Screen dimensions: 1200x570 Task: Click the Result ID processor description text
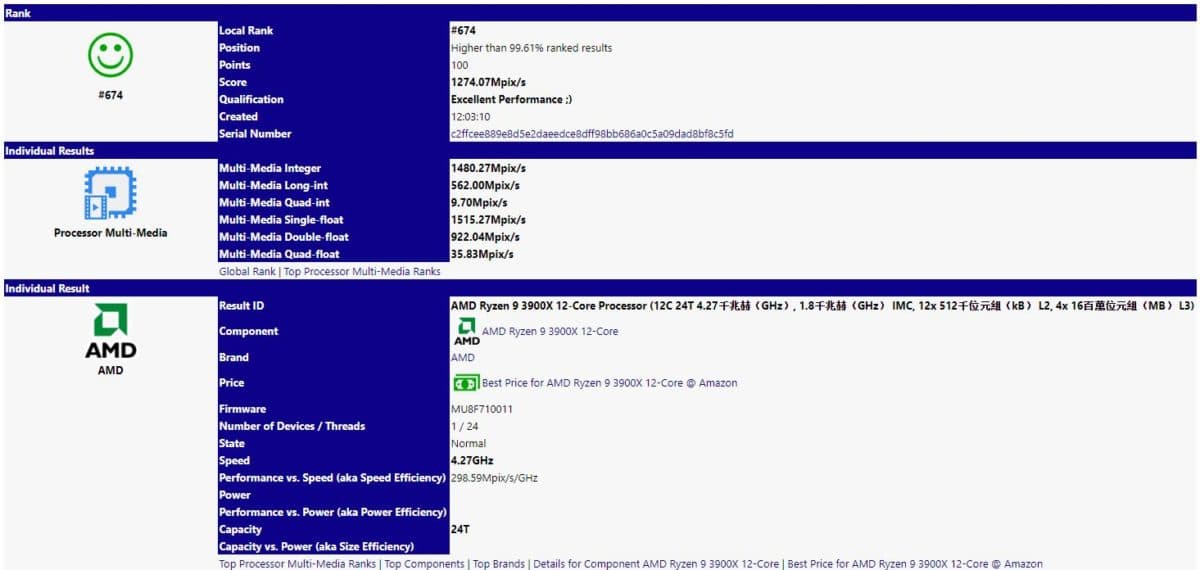tap(822, 306)
